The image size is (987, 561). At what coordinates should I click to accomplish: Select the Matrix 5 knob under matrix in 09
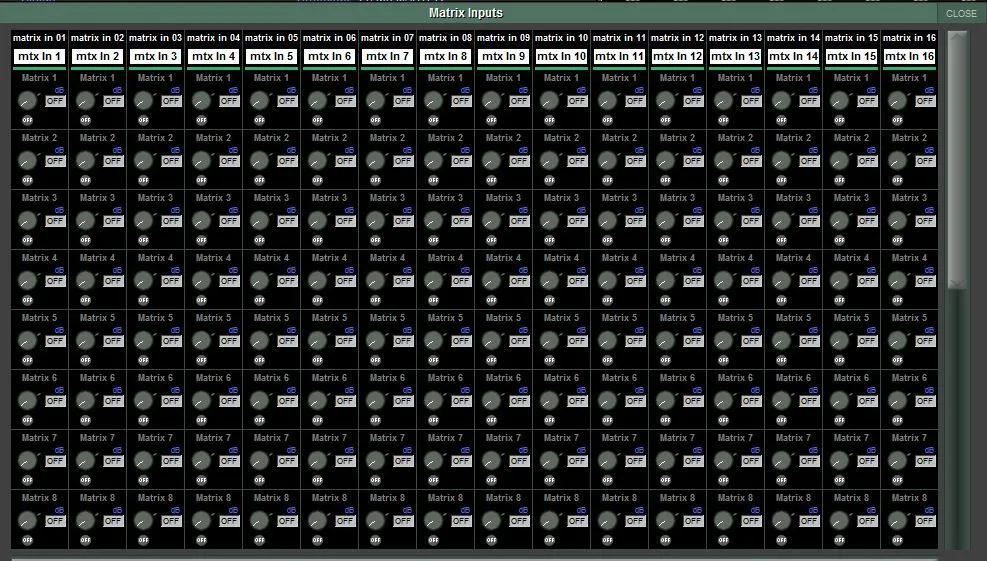[491, 341]
